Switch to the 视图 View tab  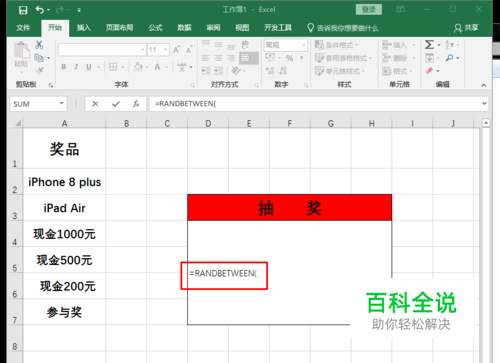[x=242, y=28]
